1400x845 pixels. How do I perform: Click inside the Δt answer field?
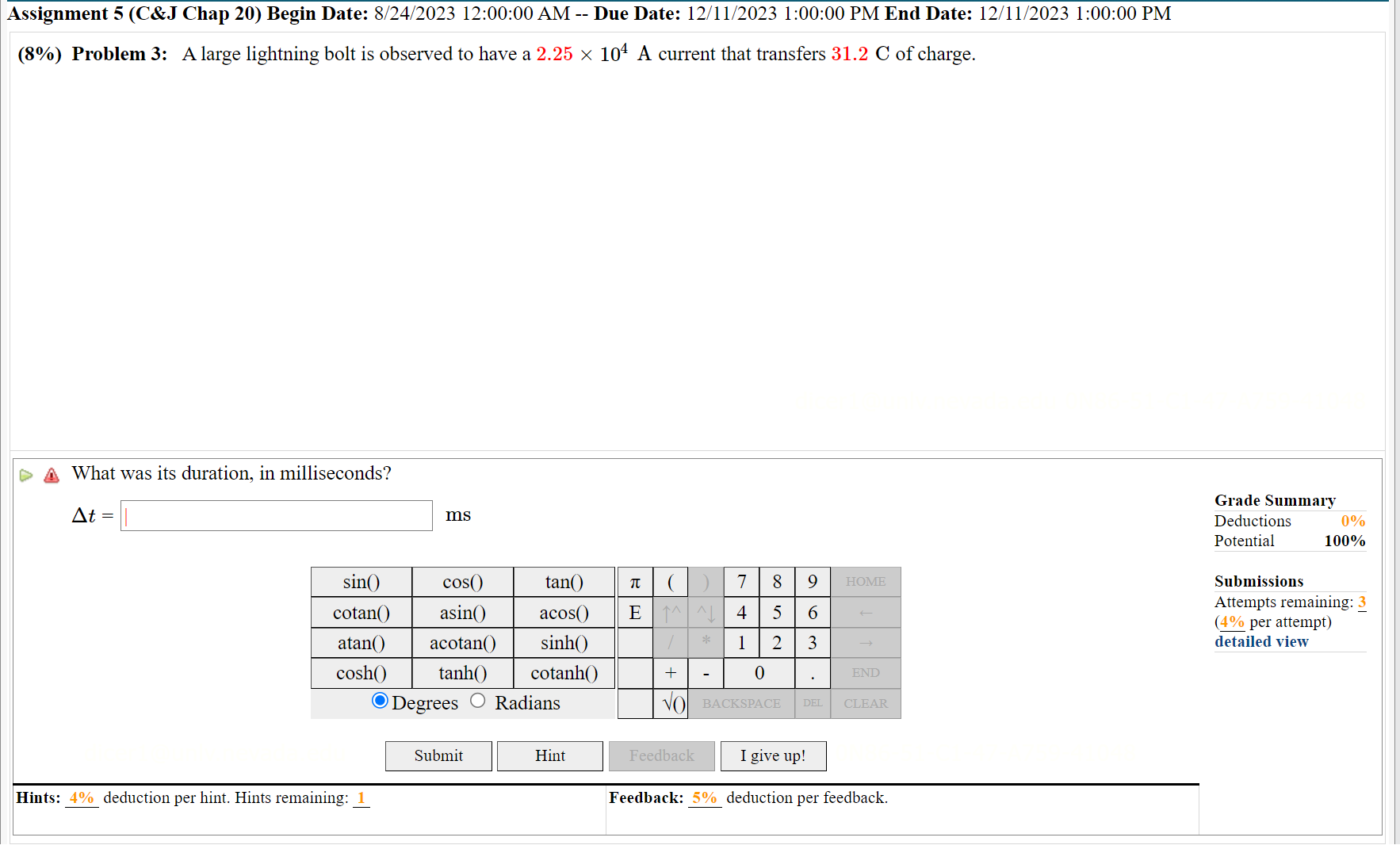point(276,515)
